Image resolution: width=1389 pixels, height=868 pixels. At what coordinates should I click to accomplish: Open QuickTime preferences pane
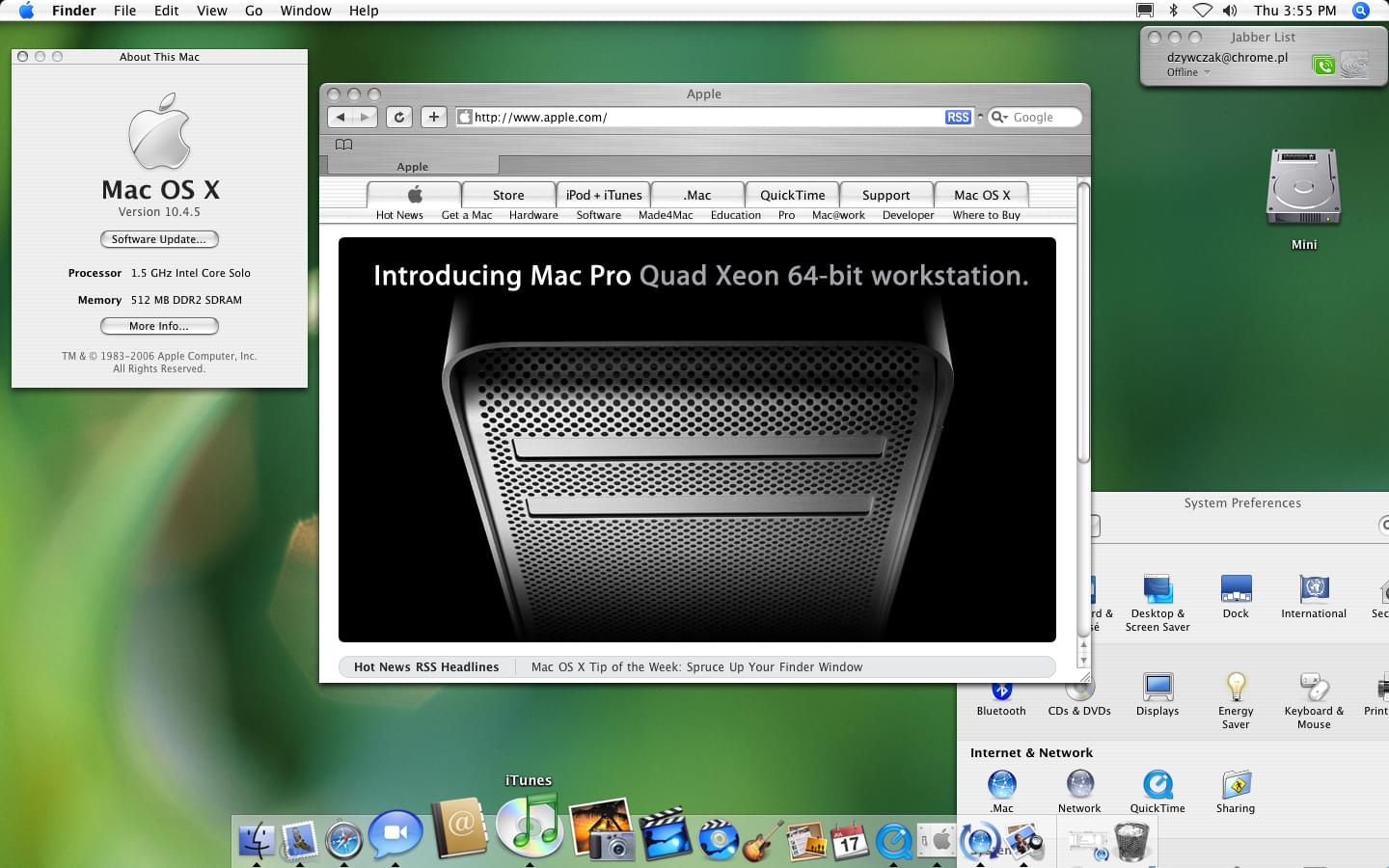[x=1157, y=792]
